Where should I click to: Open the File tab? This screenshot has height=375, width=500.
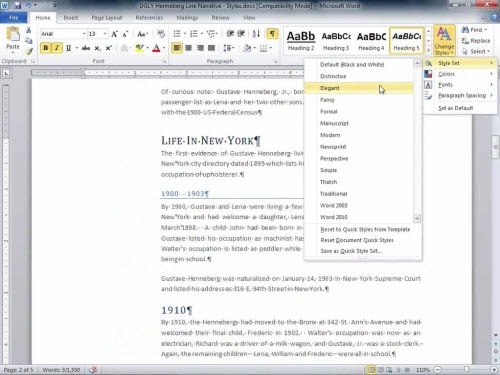14,18
